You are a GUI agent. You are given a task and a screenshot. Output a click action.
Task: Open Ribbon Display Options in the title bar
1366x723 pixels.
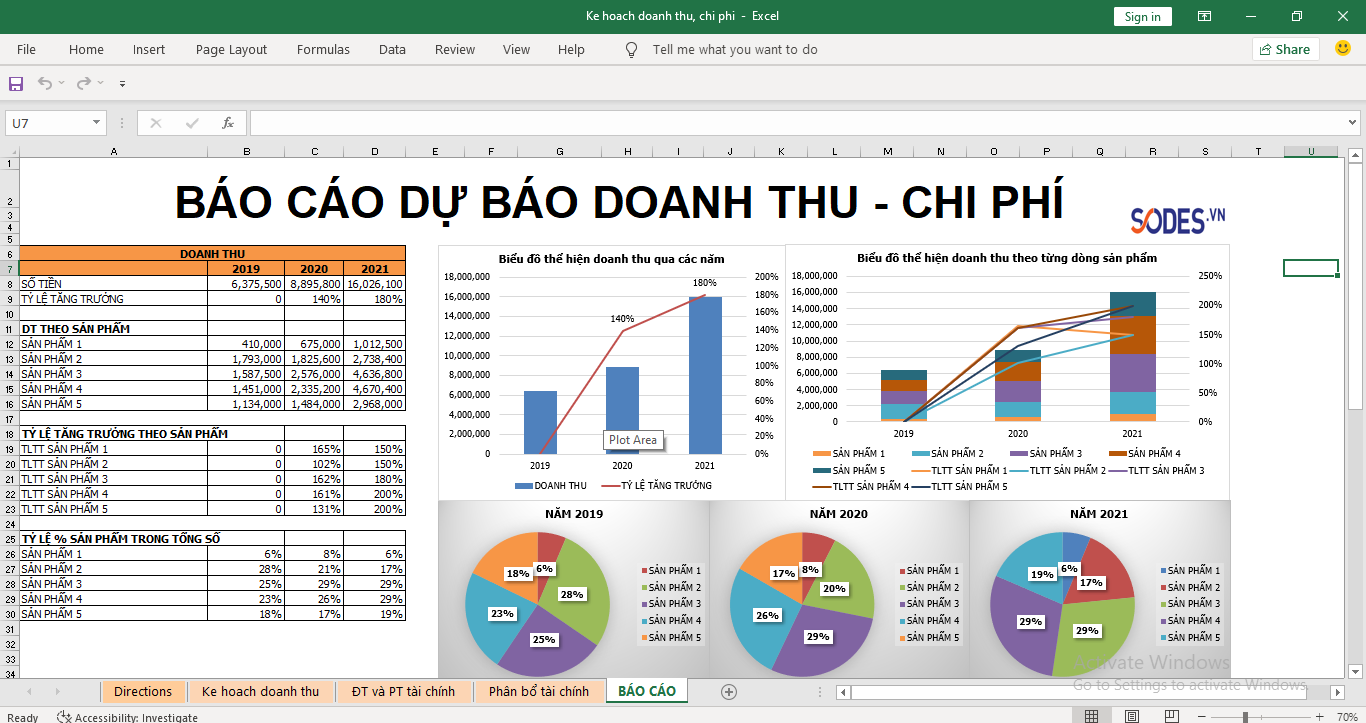1205,16
